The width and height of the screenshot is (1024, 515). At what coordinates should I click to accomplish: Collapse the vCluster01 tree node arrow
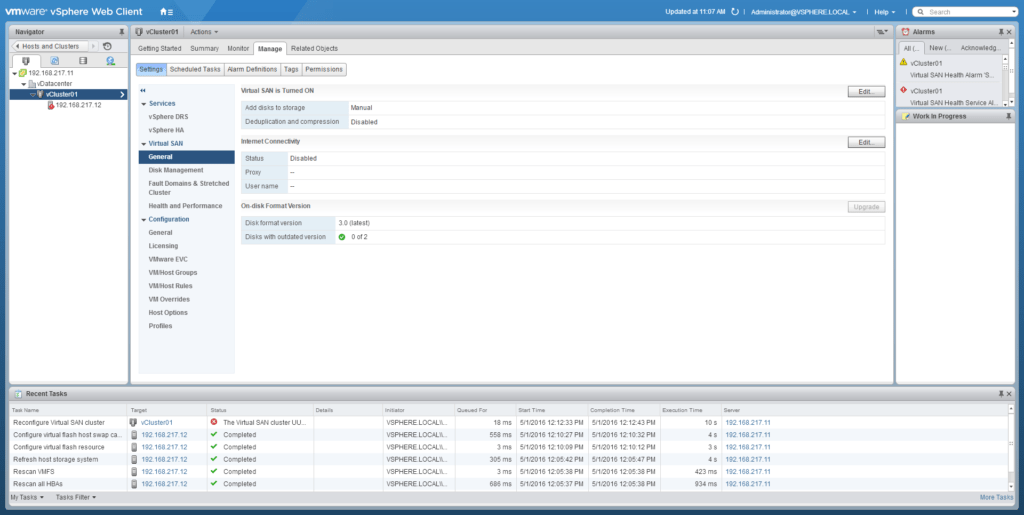[x=32, y=95]
